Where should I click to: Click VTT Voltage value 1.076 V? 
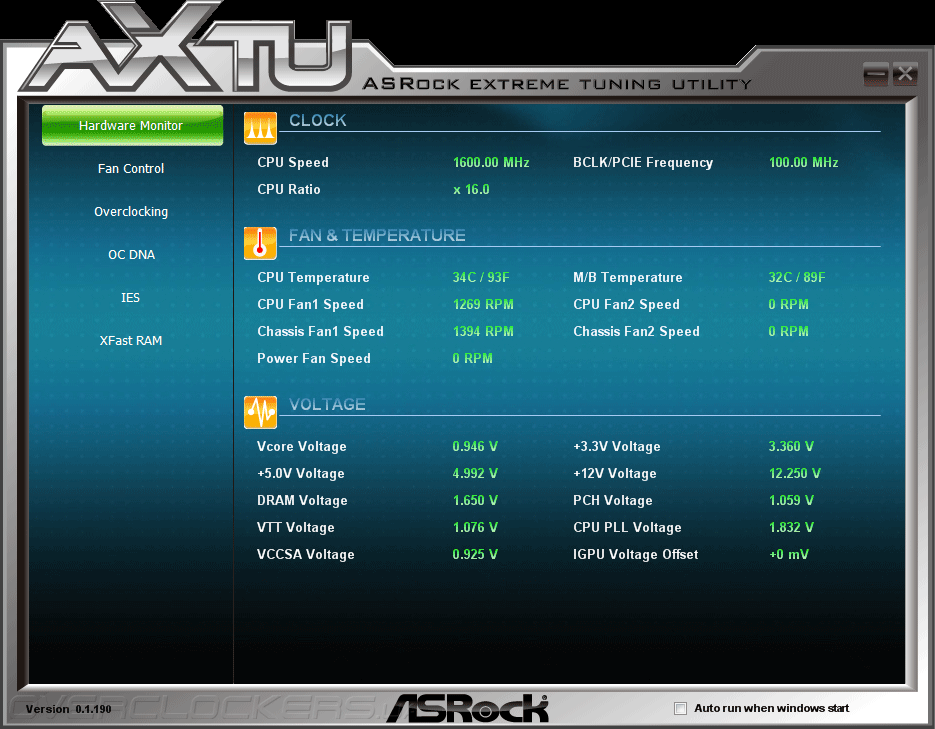[x=475, y=528]
